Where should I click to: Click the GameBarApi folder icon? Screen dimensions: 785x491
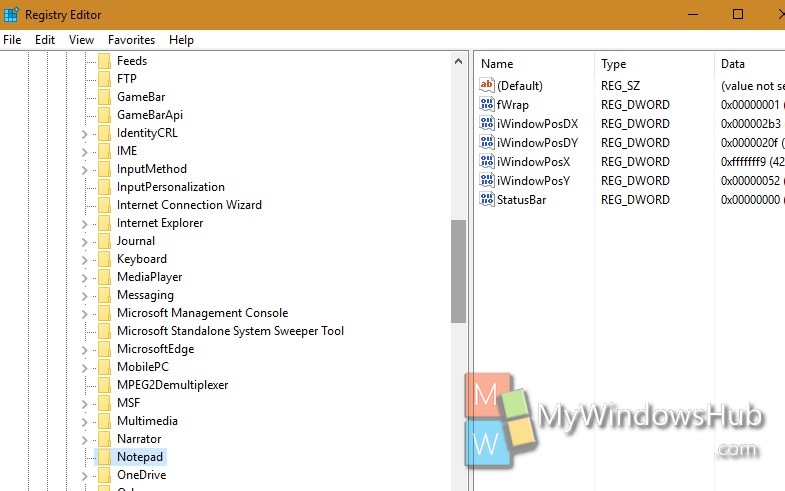pyautogui.click(x=104, y=115)
